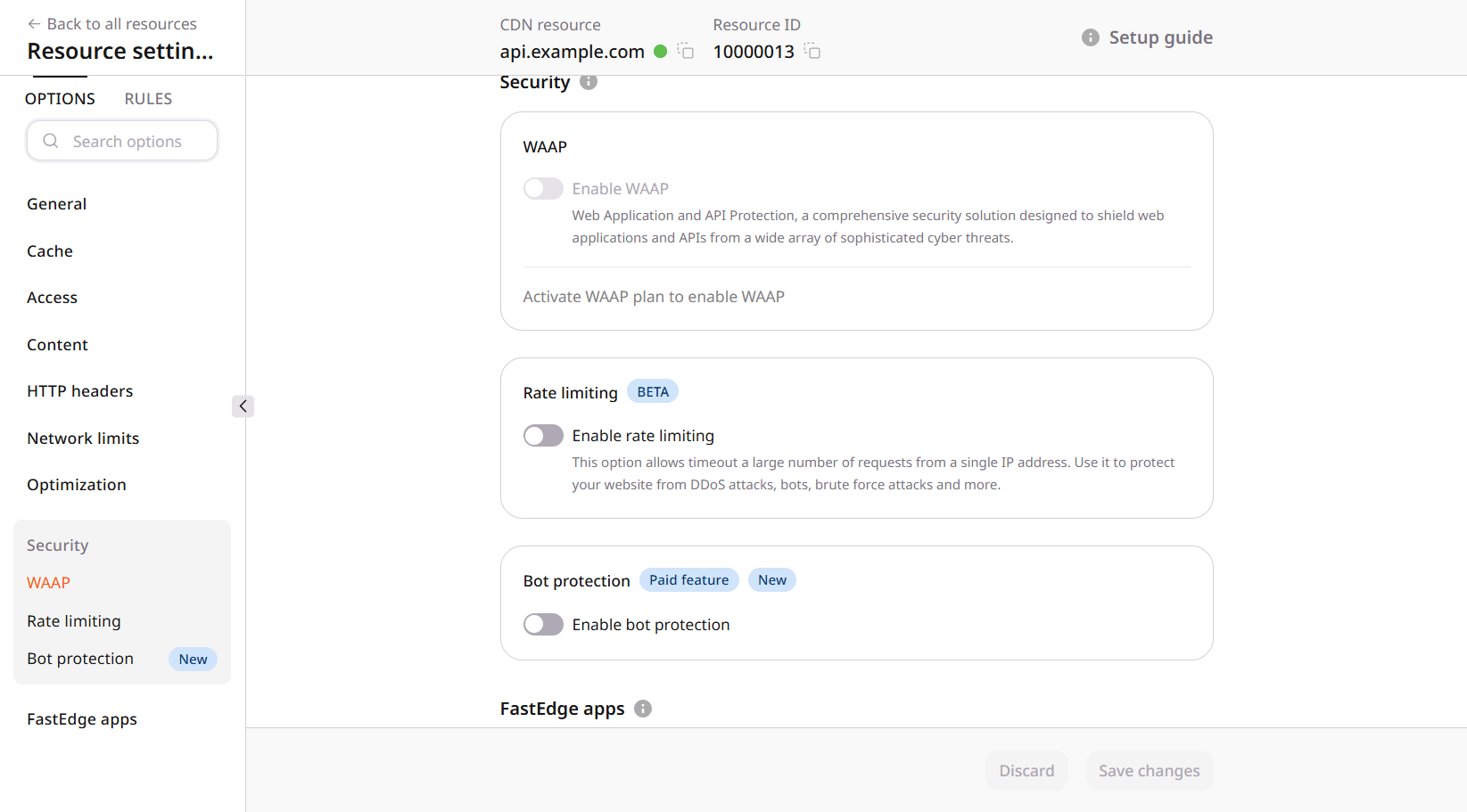Viewport: 1467px width, 812px height.
Task: Click the 'Resource settin...' page title
Action: [x=120, y=51]
